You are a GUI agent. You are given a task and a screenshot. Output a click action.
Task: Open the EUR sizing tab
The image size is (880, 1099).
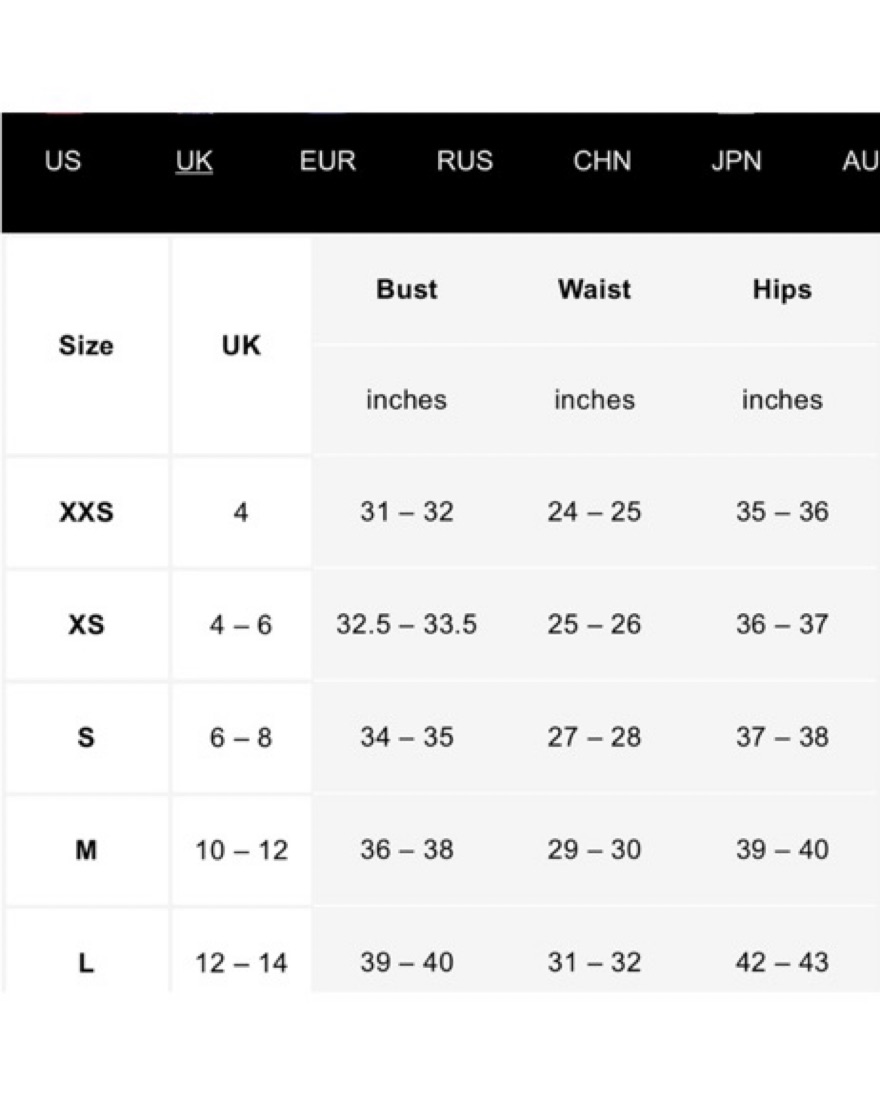[x=327, y=161]
